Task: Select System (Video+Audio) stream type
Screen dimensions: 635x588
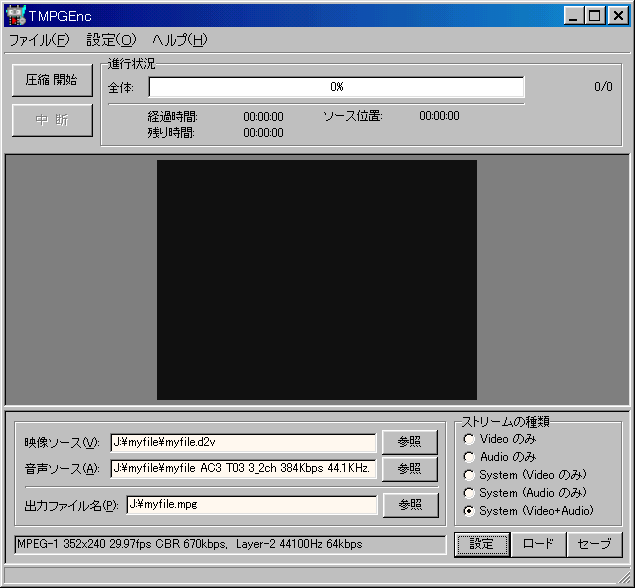Action: 469,511
